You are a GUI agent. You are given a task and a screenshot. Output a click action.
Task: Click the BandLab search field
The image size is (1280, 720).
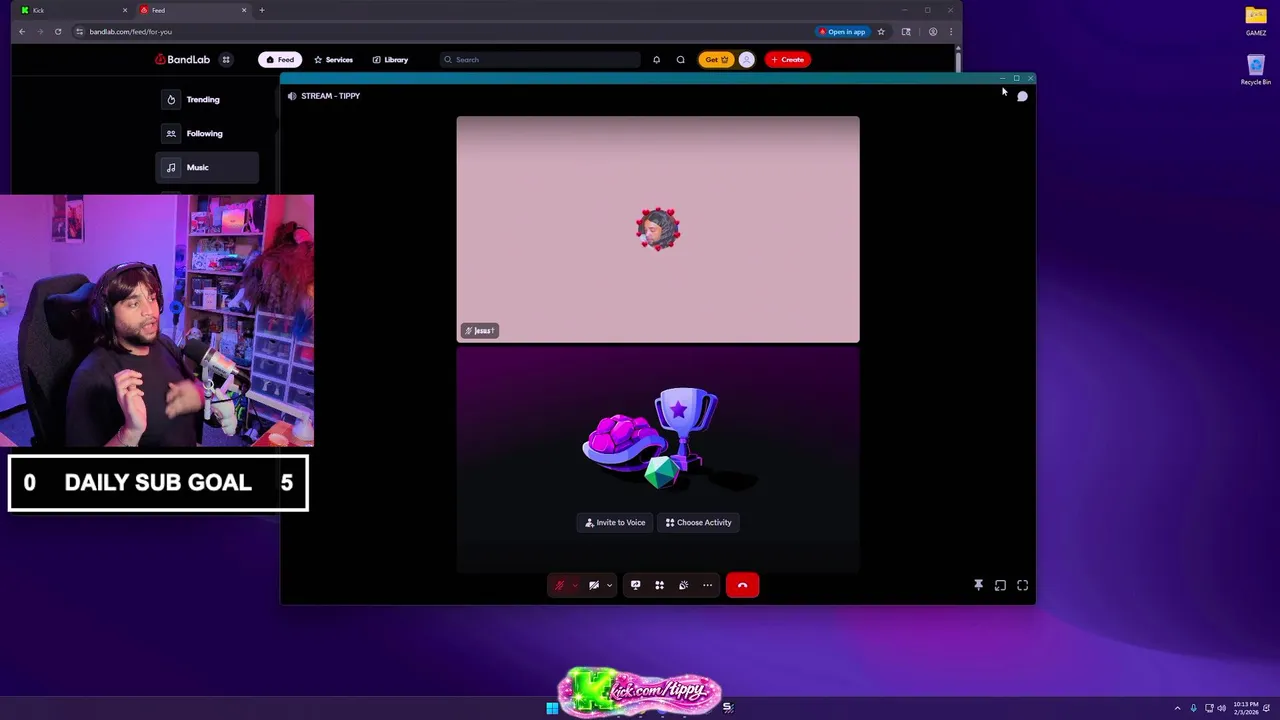pos(540,59)
